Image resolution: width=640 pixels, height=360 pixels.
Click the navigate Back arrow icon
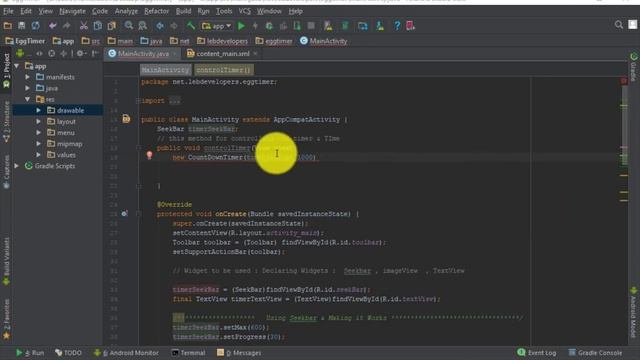[x=160, y=26]
